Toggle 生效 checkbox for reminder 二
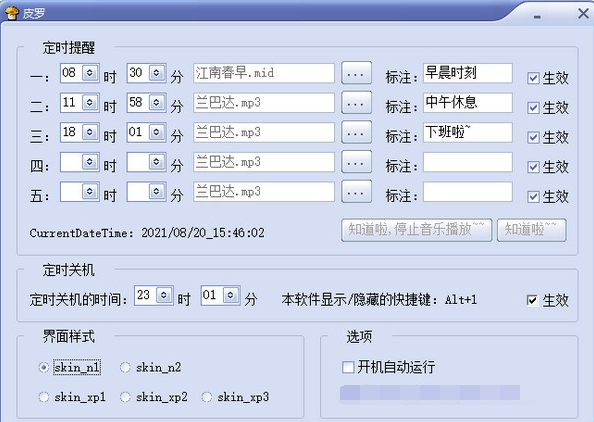Viewport: 594px width, 422px height. [x=533, y=108]
